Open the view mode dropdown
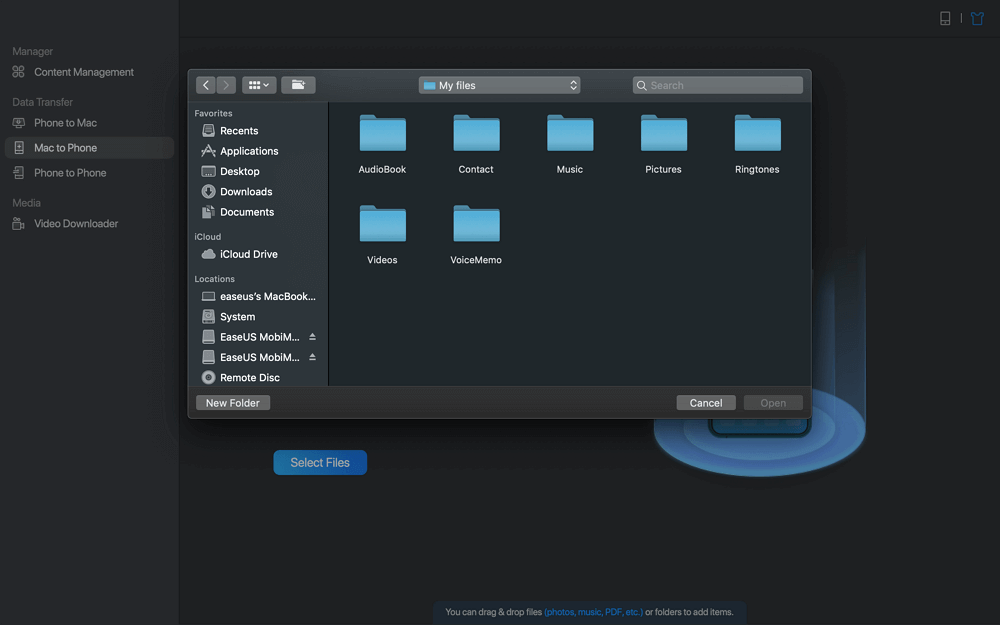1000x625 pixels. (x=259, y=86)
